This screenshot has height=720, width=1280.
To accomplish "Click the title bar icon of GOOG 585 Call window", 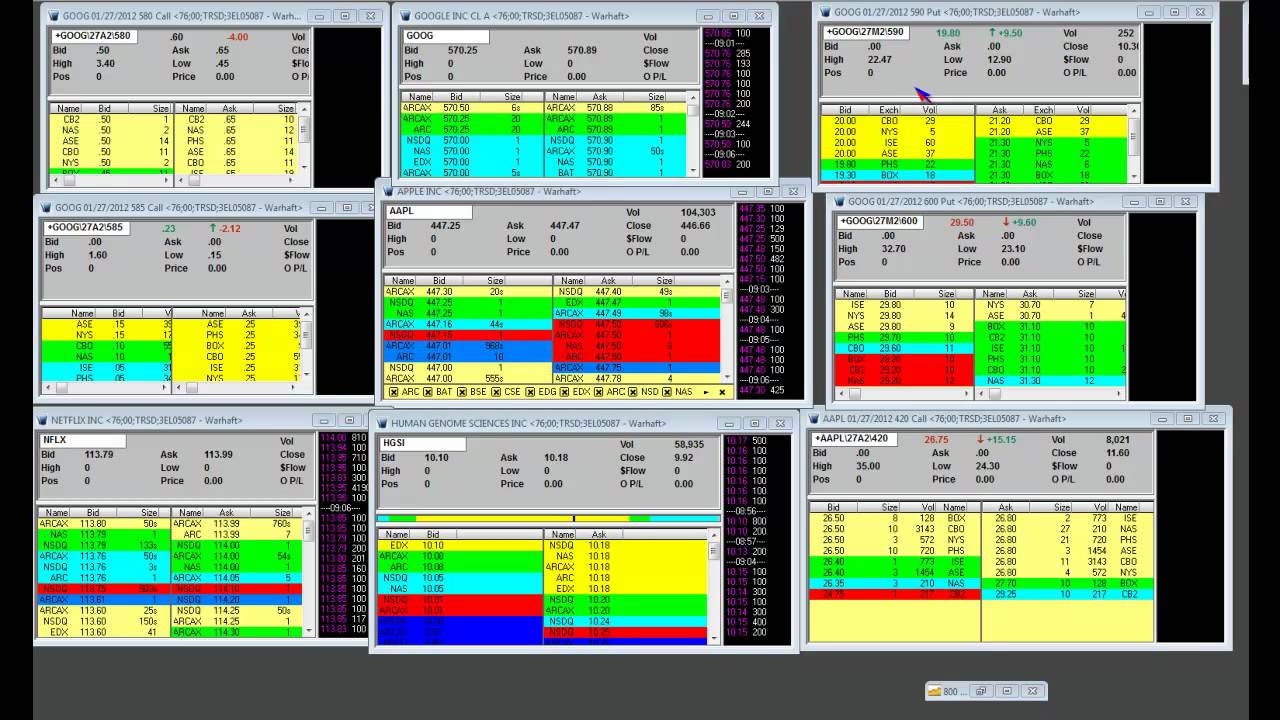I will (47, 208).
